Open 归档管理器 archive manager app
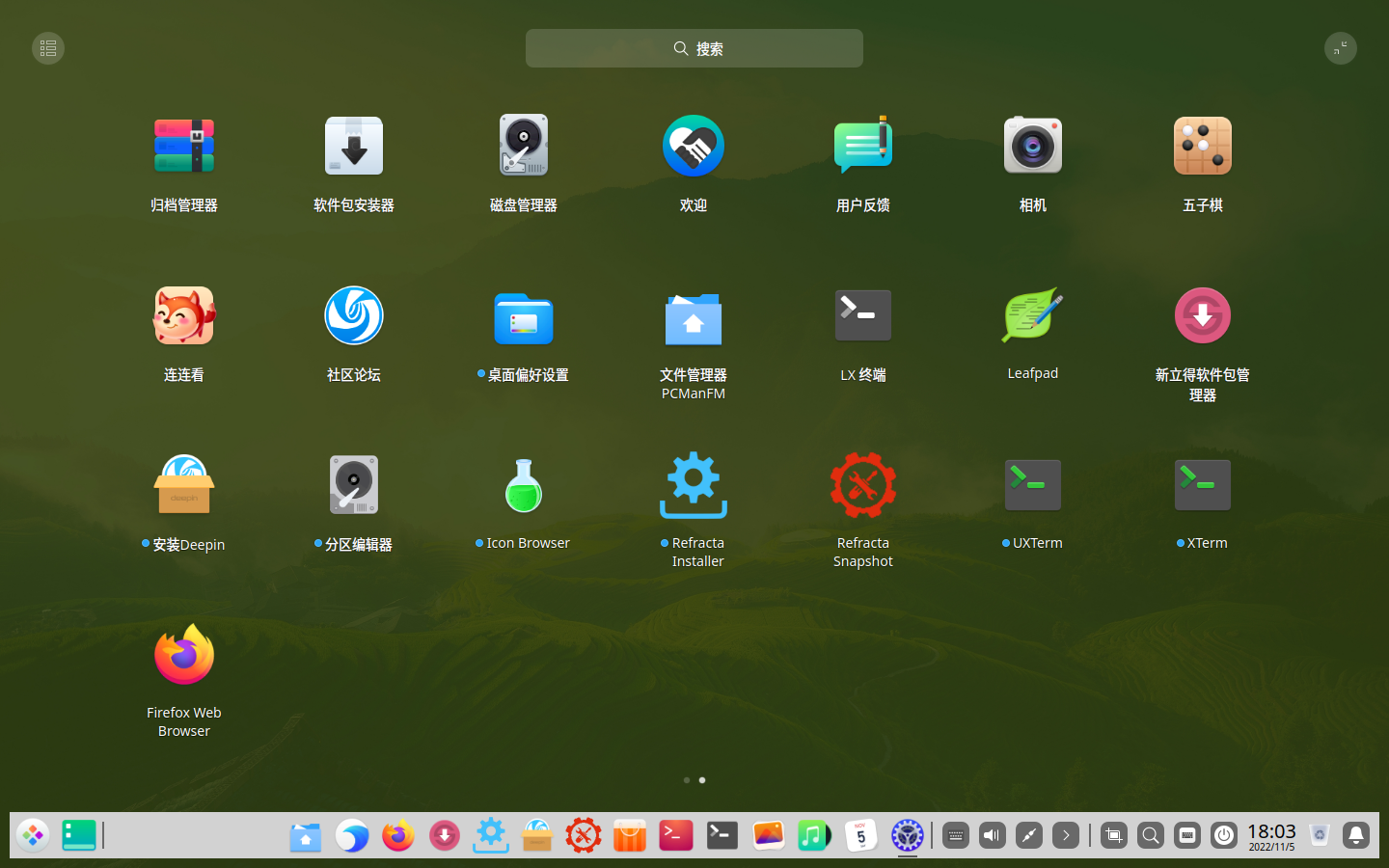The image size is (1389, 868). pyautogui.click(x=184, y=147)
